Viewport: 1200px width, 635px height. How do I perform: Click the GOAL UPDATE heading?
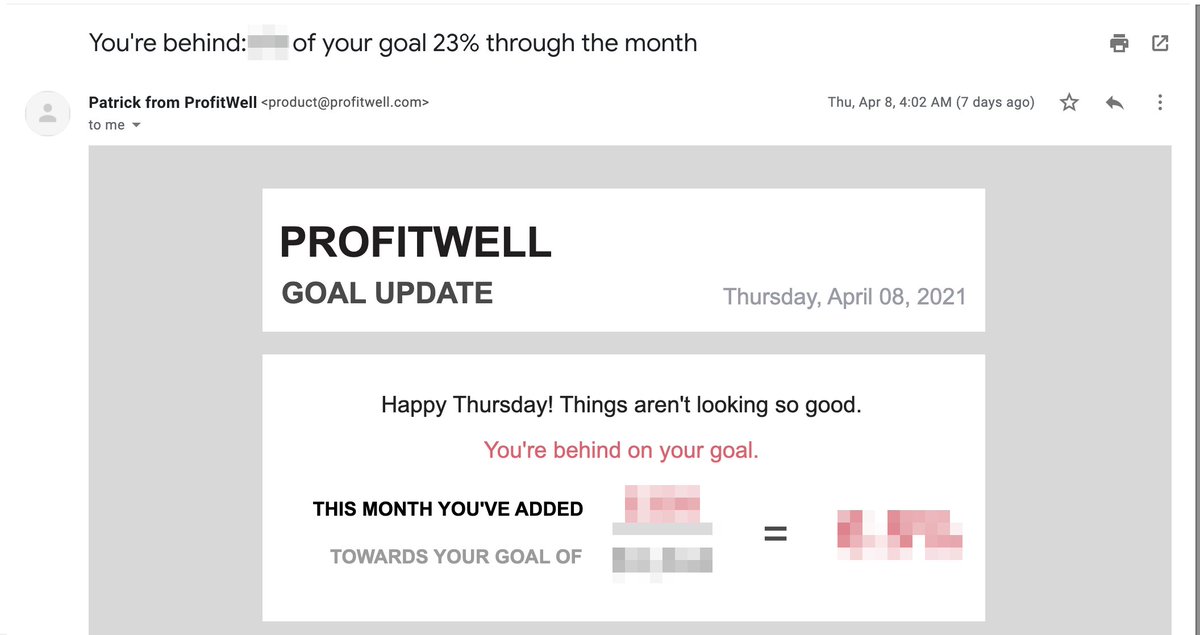[387, 293]
